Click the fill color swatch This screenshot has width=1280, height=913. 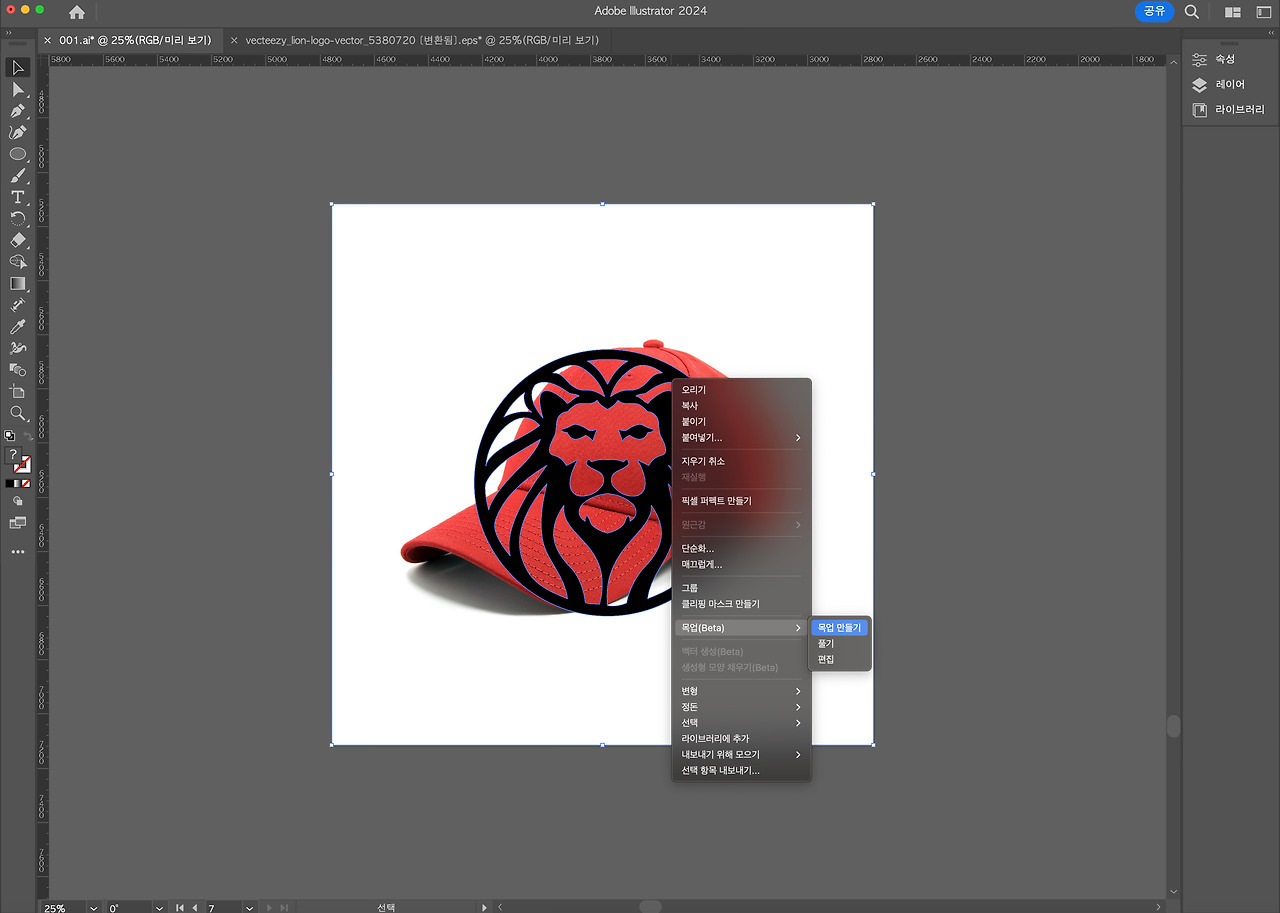[13, 455]
